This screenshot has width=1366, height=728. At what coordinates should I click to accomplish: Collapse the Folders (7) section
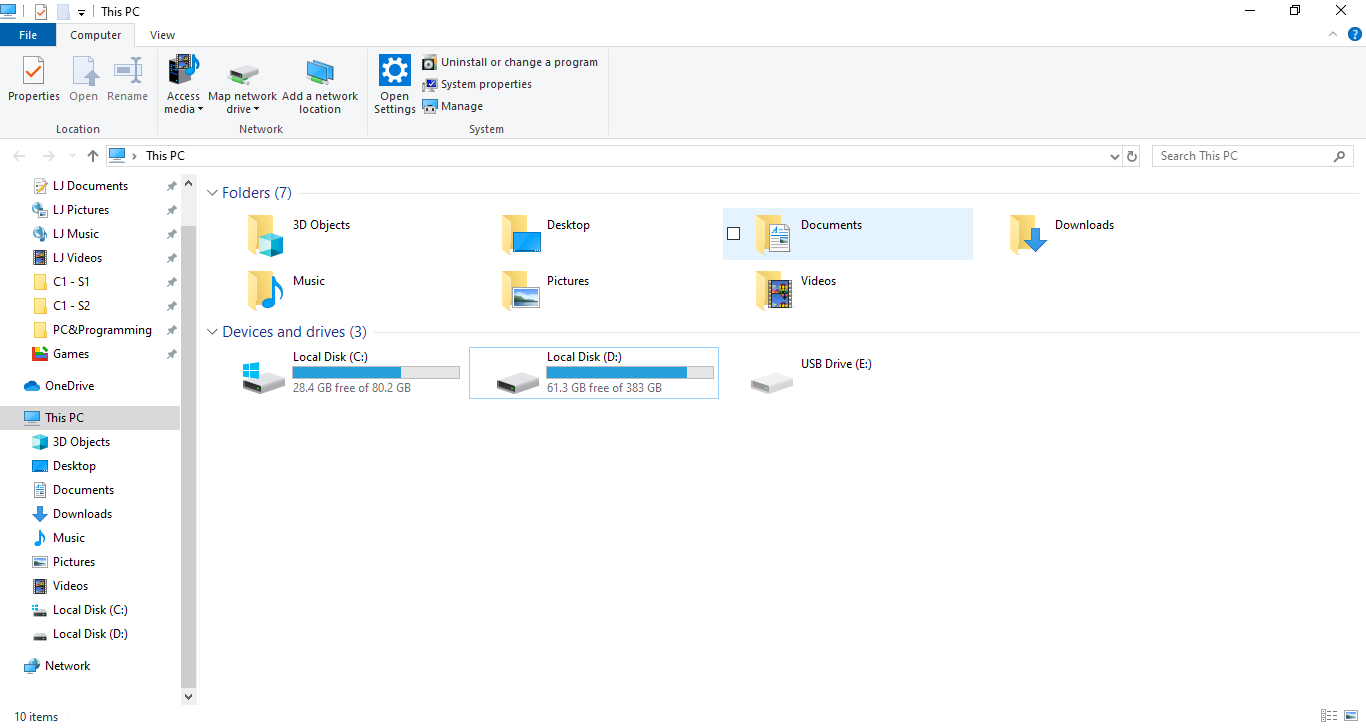point(212,193)
